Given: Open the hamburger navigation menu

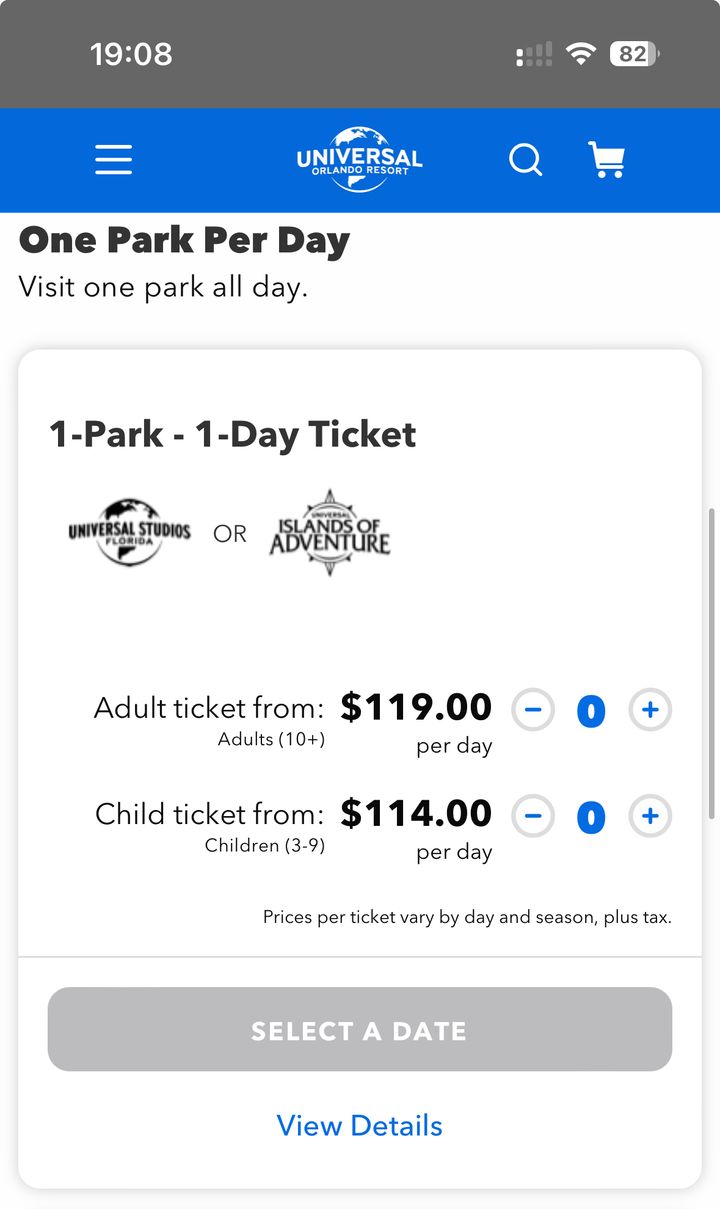Looking at the screenshot, I should [113, 160].
